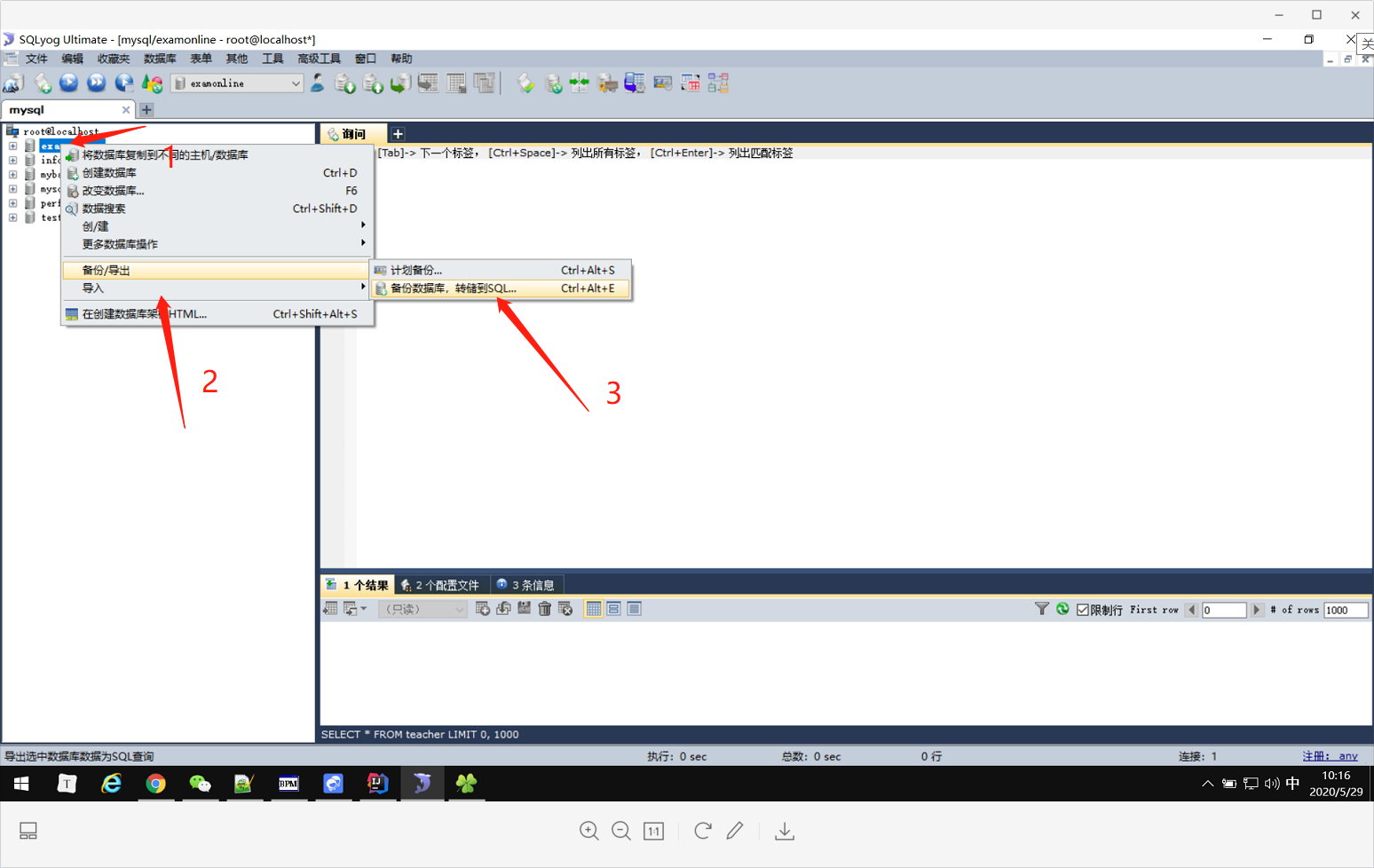Viewport: 1374px width, 868px height.
Task: Expand the 导入 submenu
Action: coord(216,288)
